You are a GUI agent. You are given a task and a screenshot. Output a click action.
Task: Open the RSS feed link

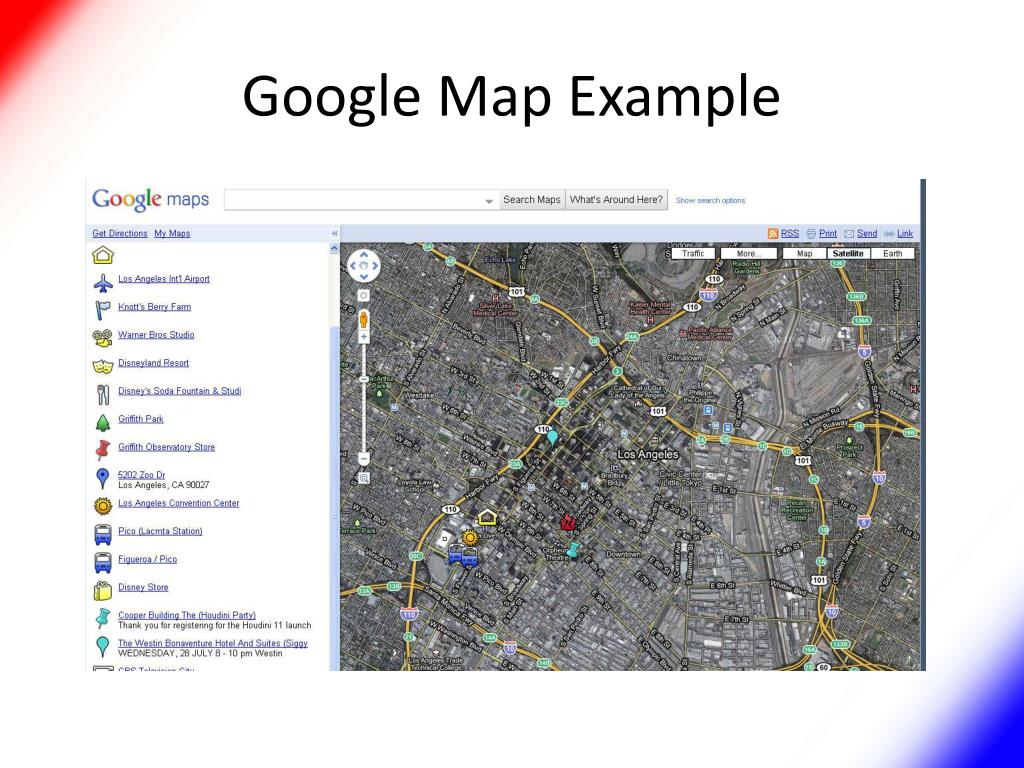(x=790, y=233)
